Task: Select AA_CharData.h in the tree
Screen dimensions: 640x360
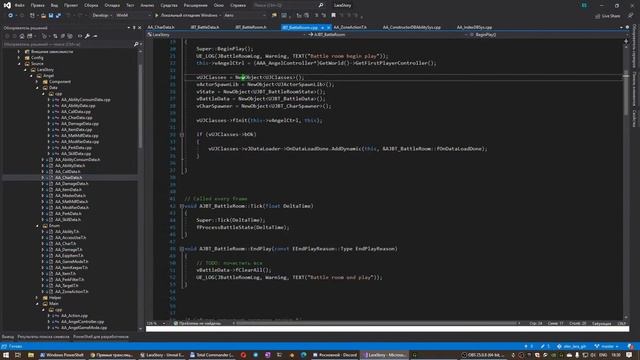Action: coord(68,178)
